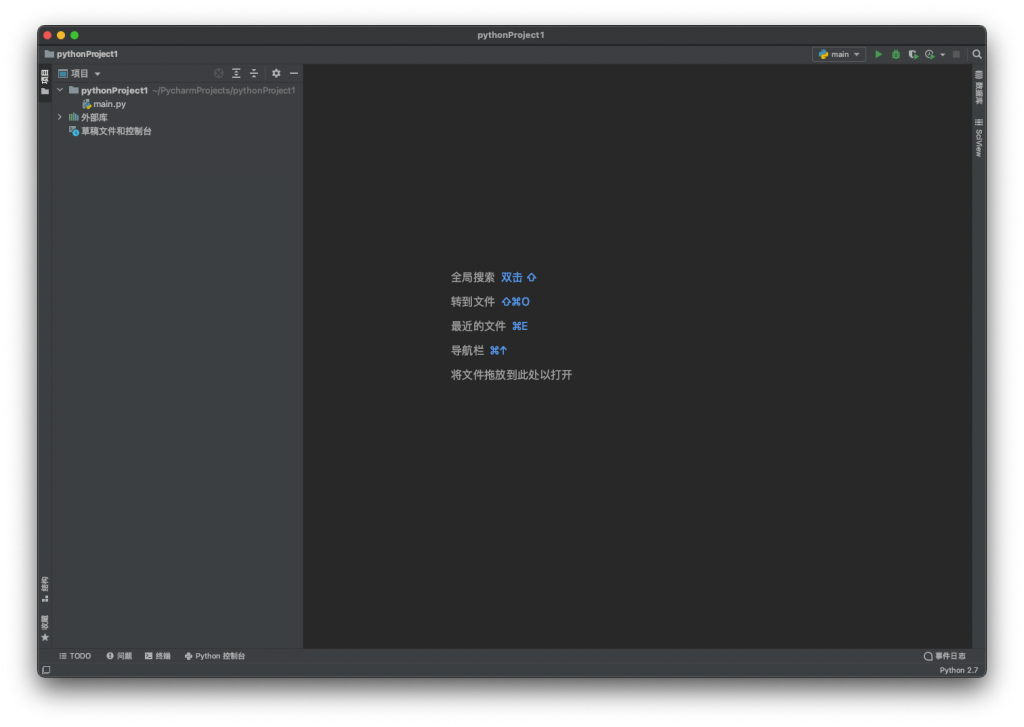The image size is (1024, 727).
Task: Click the pythonProject1 window title text
Action: (x=511, y=35)
